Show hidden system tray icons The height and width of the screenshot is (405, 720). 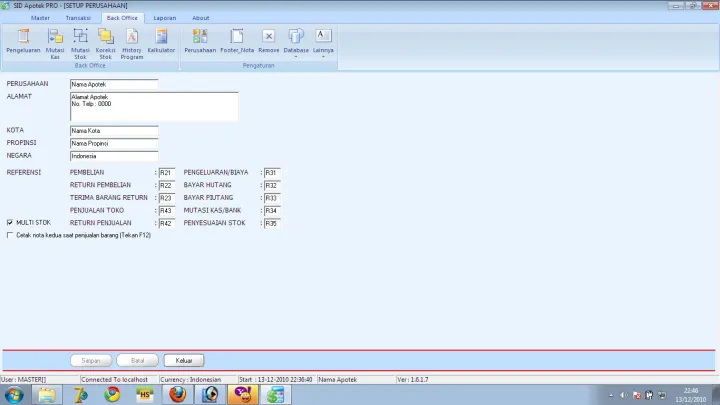pos(611,395)
